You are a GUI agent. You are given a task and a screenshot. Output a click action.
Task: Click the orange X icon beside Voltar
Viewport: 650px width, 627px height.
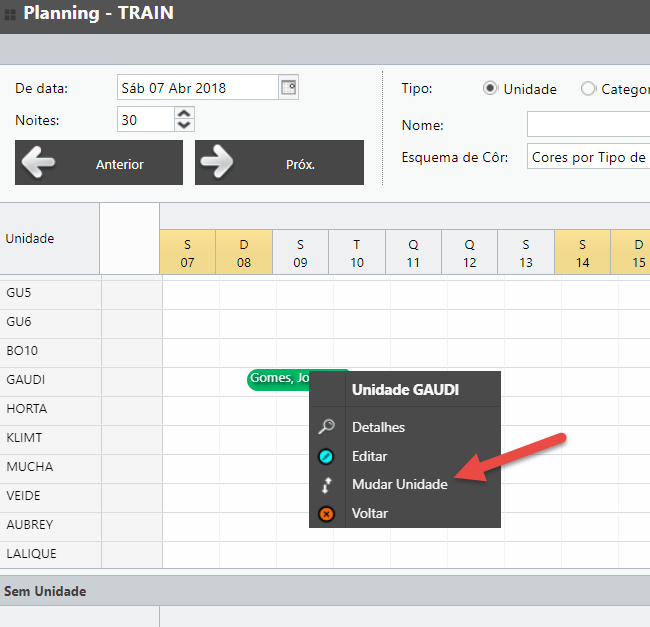(326, 513)
